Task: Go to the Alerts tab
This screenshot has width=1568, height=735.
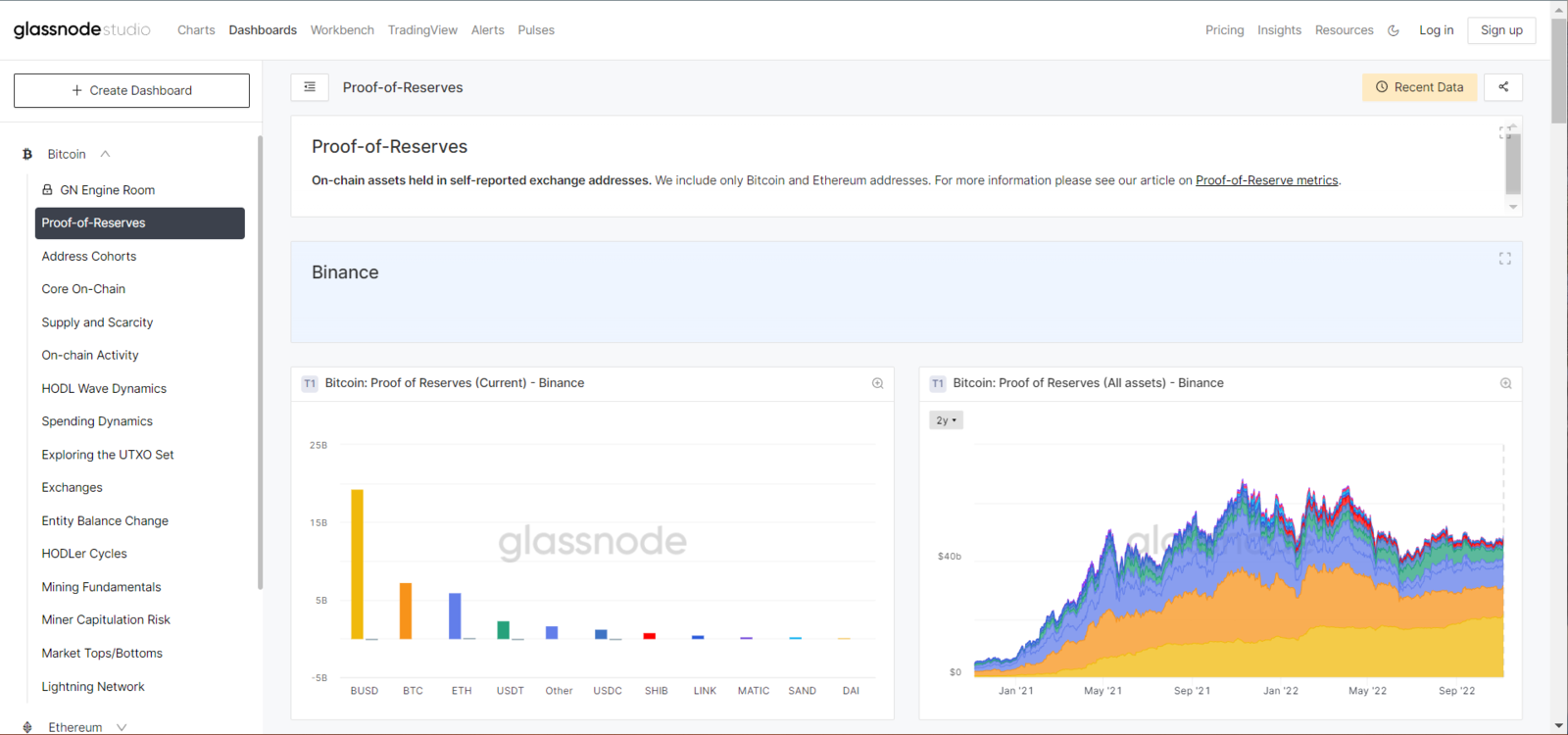Action: click(487, 30)
